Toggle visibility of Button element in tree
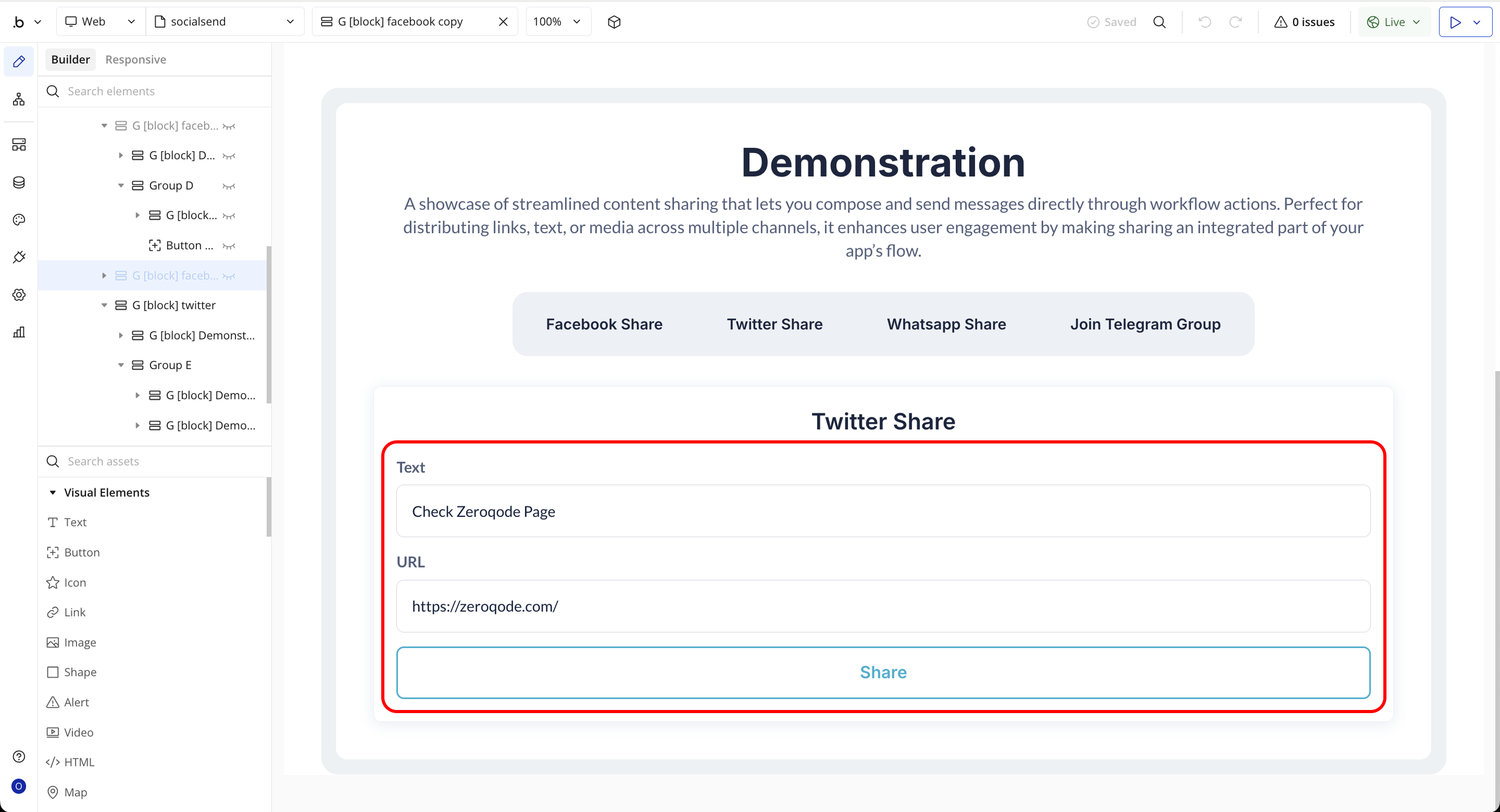This screenshot has width=1500, height=812. (x=229, y=246)
